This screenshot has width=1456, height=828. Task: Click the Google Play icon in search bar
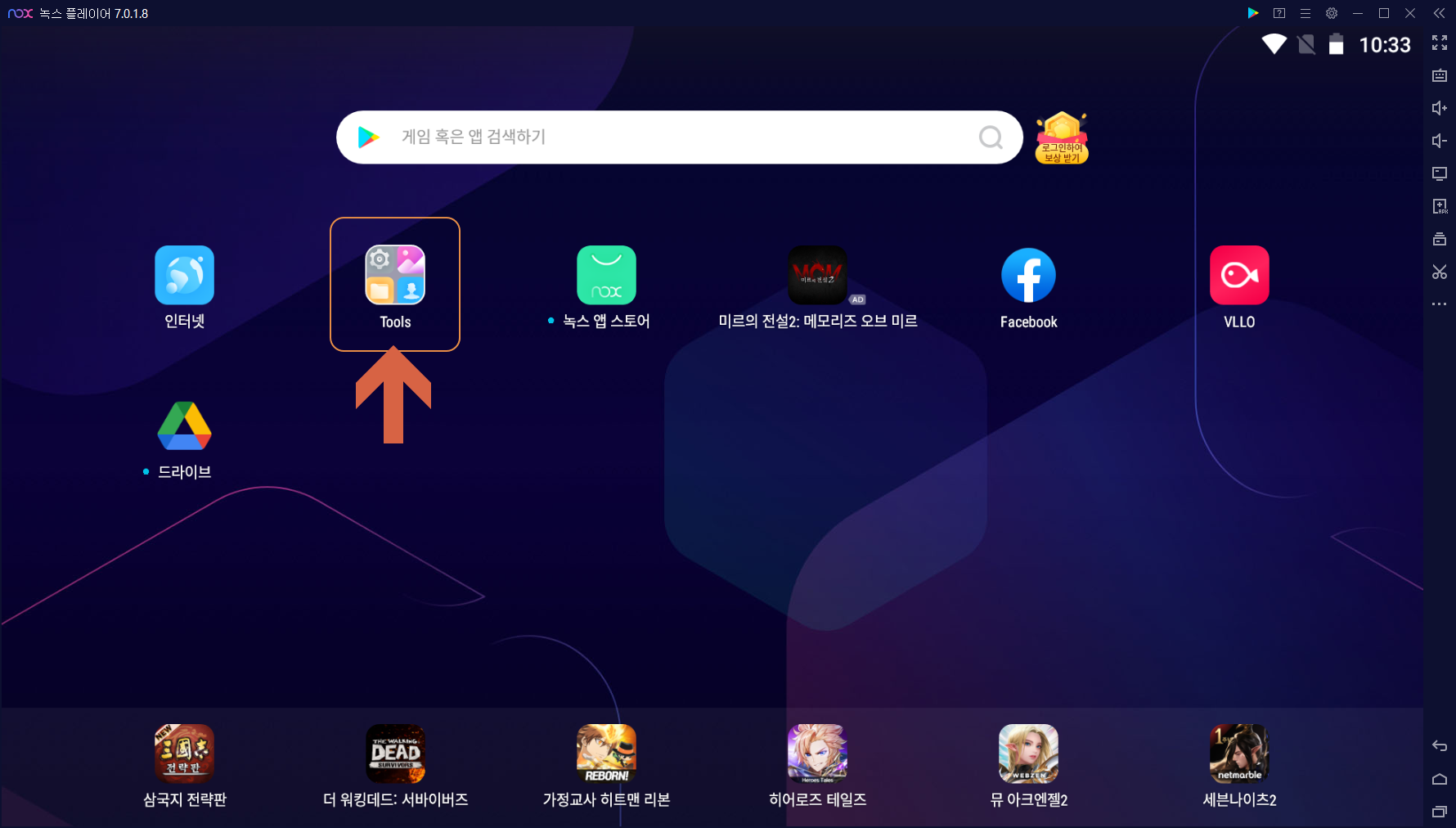368,137
